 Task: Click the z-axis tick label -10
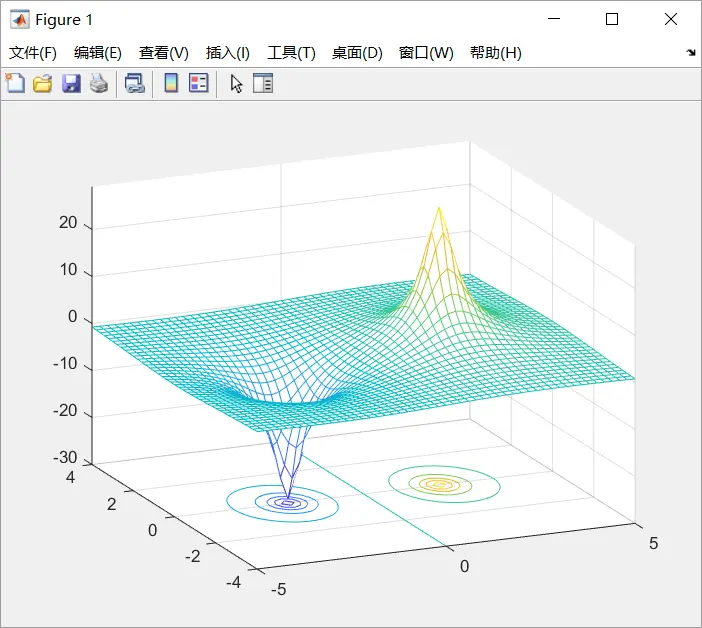[65, 363]
